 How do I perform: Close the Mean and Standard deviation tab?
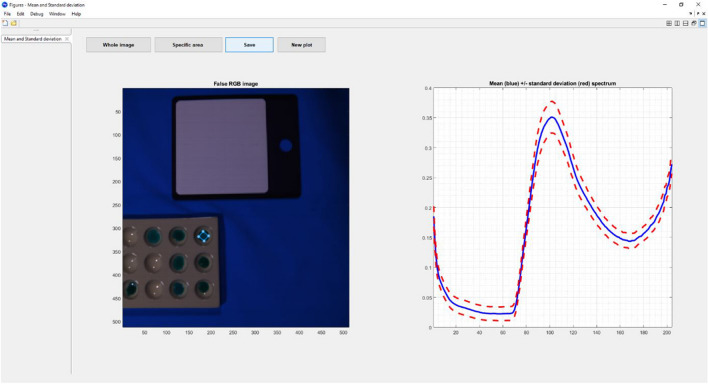point(67,39)
